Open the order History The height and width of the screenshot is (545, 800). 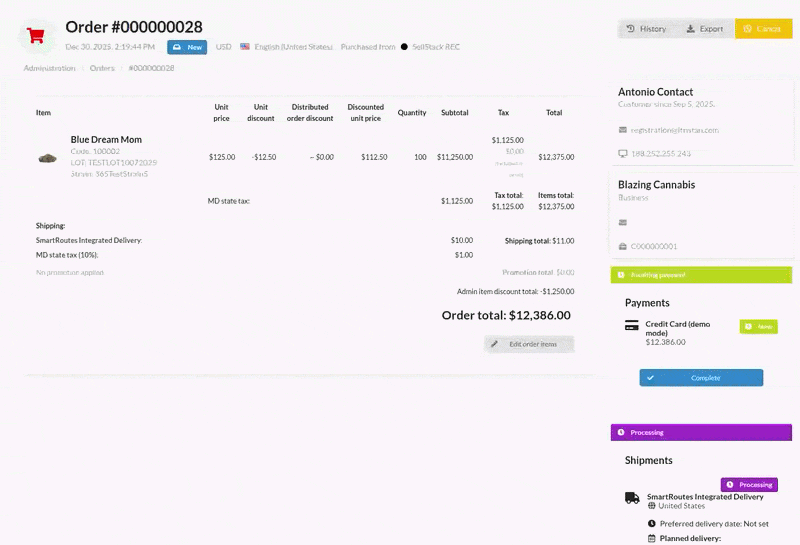pos(646,29)
